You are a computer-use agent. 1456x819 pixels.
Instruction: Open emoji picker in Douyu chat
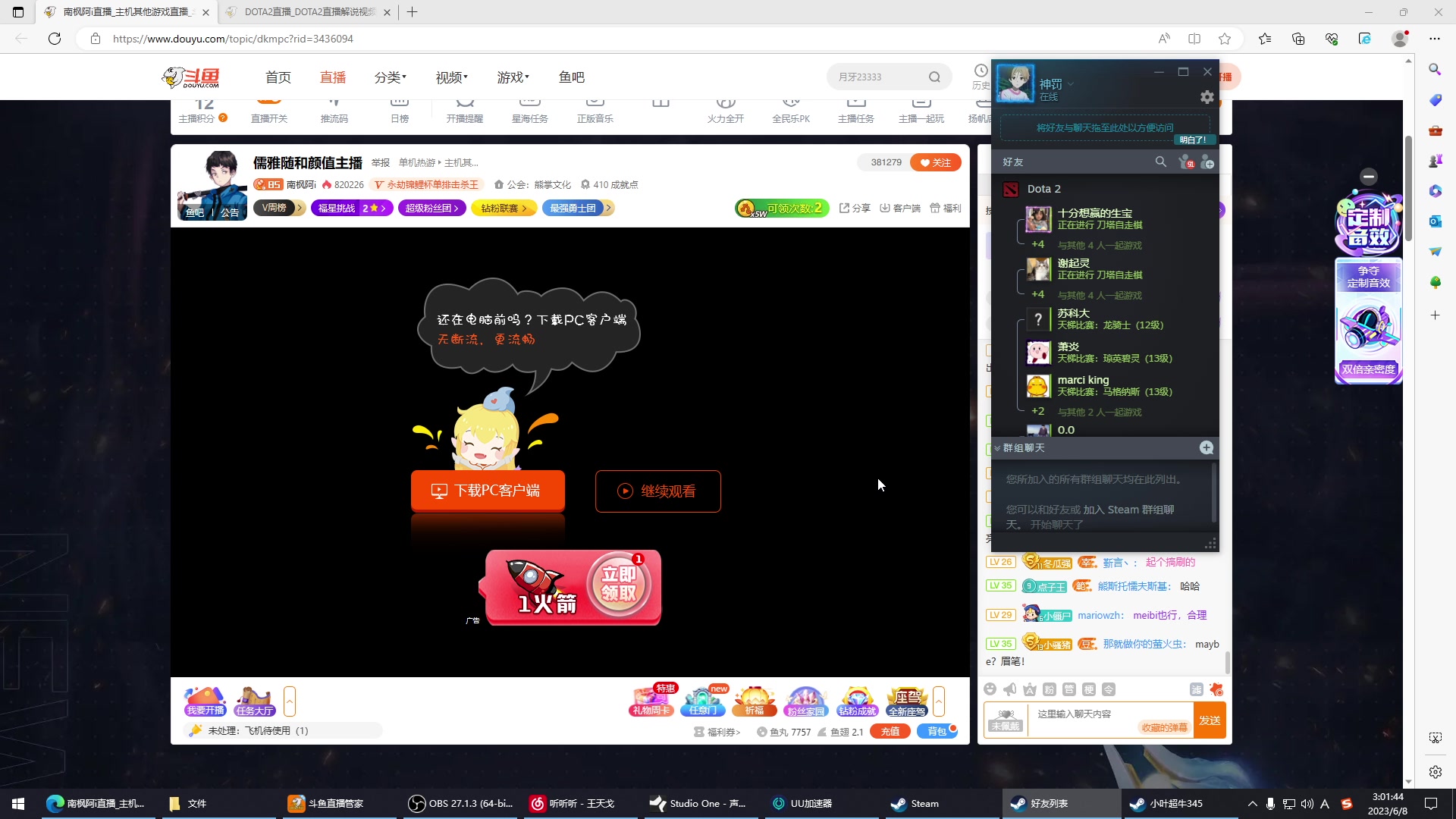[x=990, y=689]
